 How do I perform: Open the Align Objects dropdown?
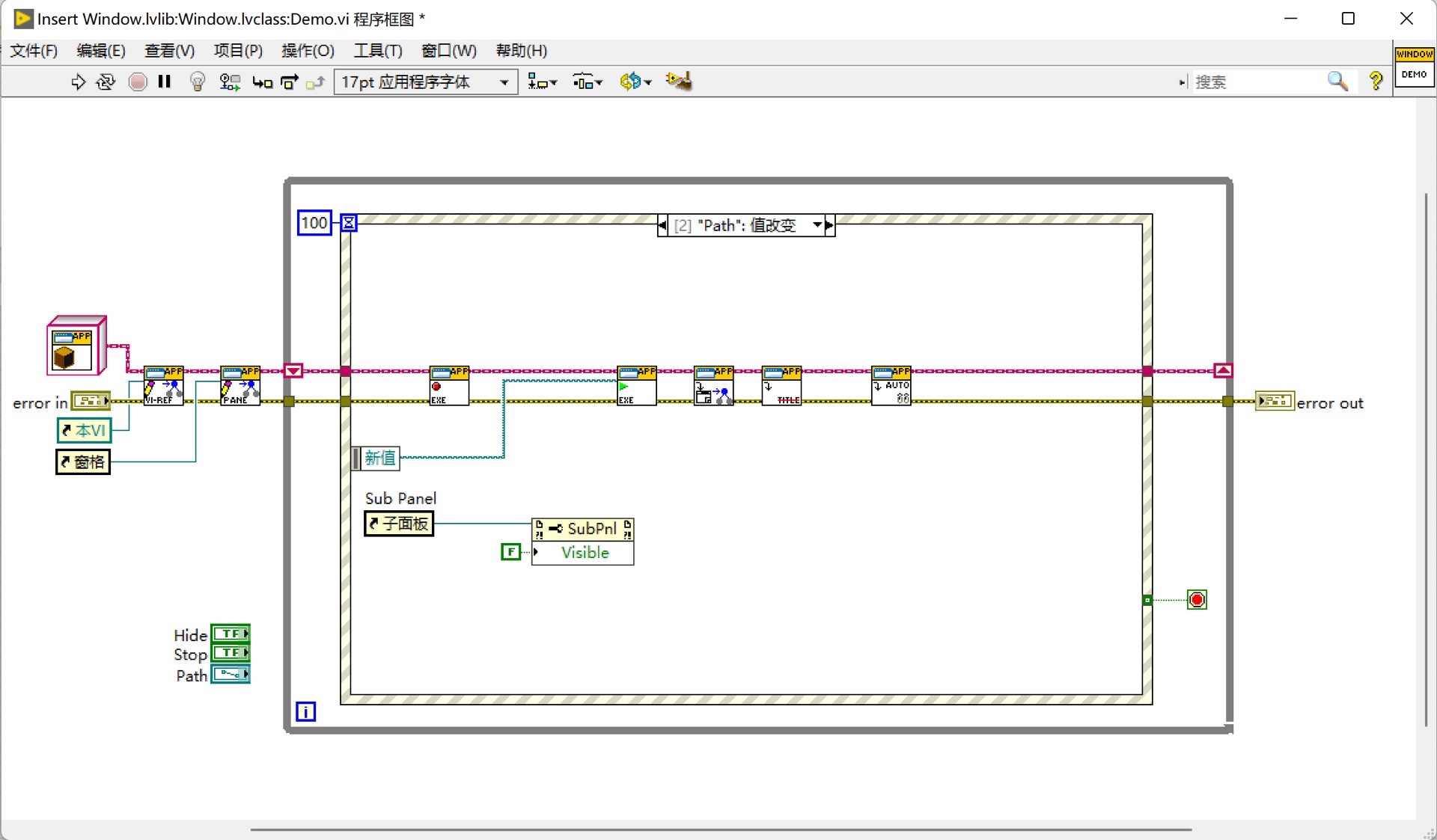pyautogui.click(x=542, y=82)
